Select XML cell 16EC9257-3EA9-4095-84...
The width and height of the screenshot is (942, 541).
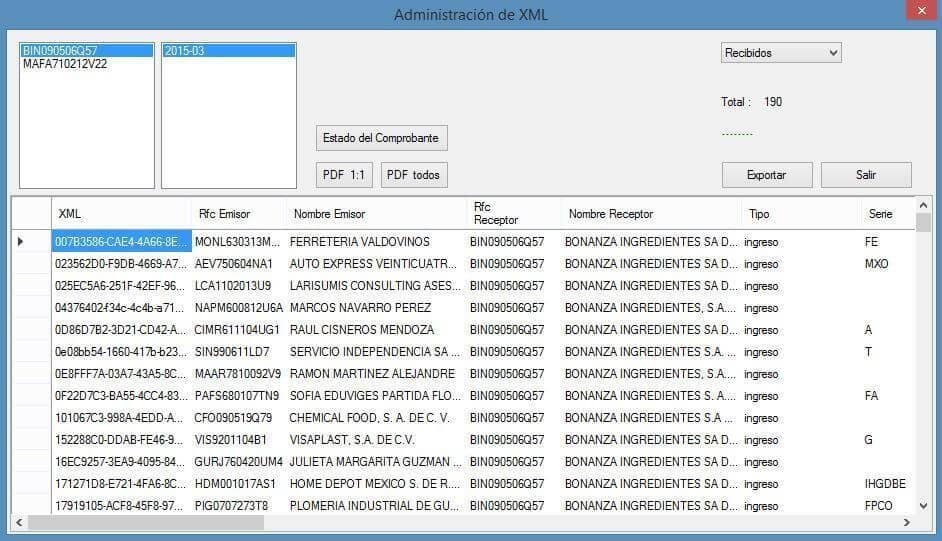(x=121, y=462)
